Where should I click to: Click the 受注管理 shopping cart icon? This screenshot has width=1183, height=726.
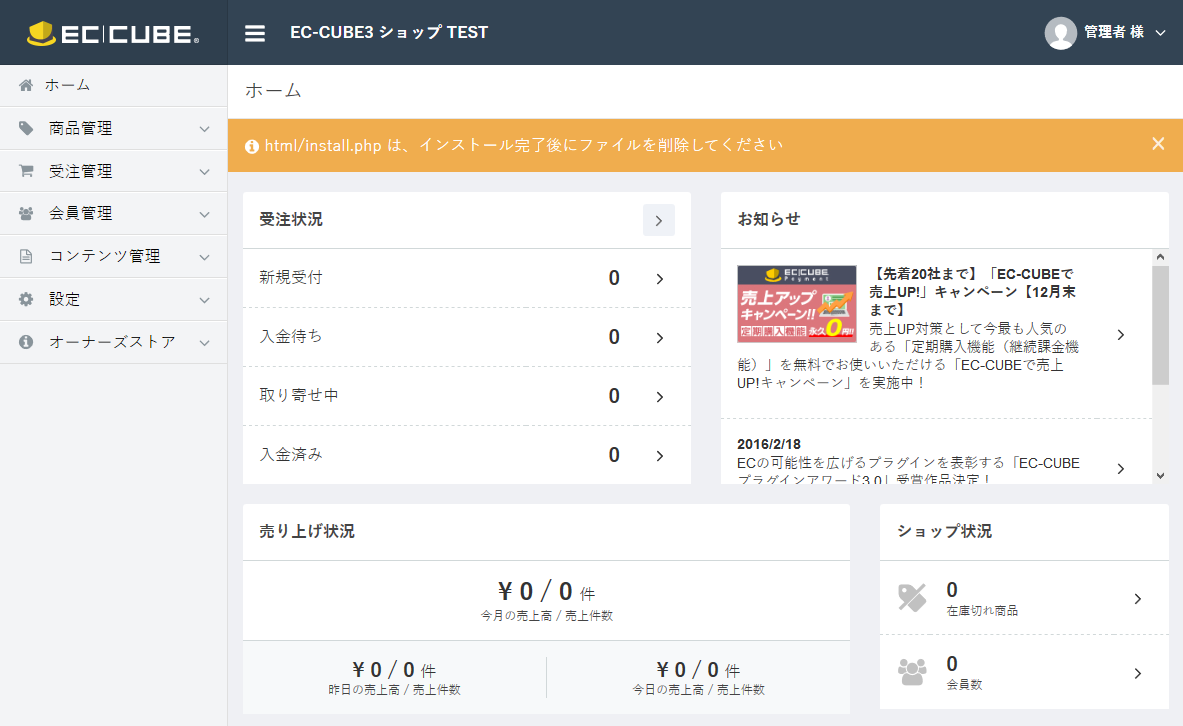click(25, 171)
